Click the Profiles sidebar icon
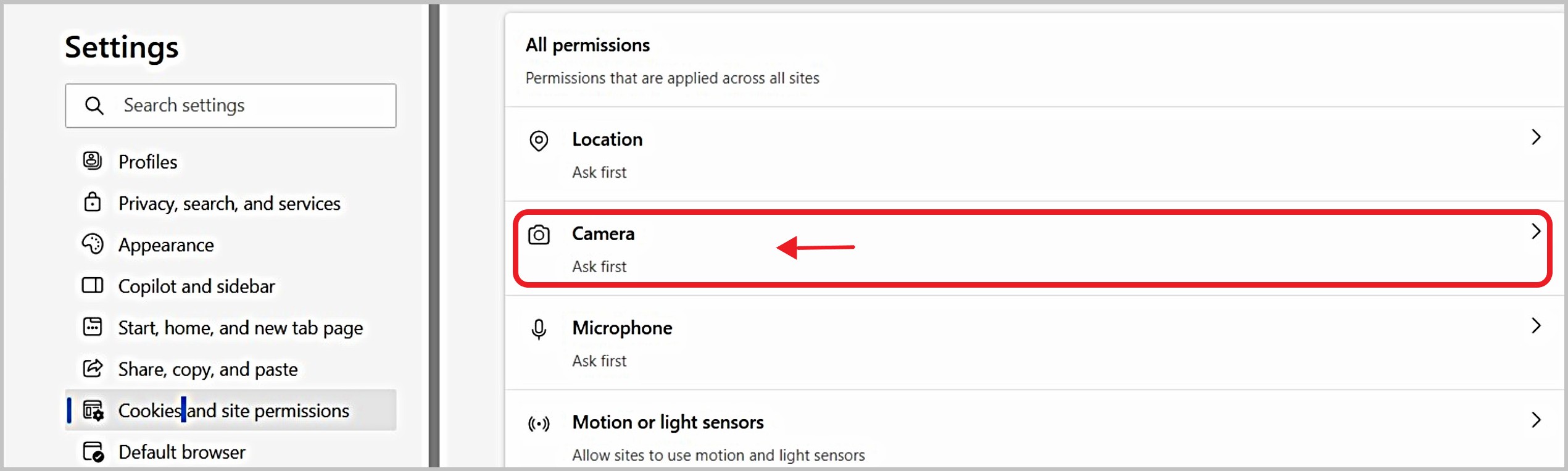 coord(93,161)
